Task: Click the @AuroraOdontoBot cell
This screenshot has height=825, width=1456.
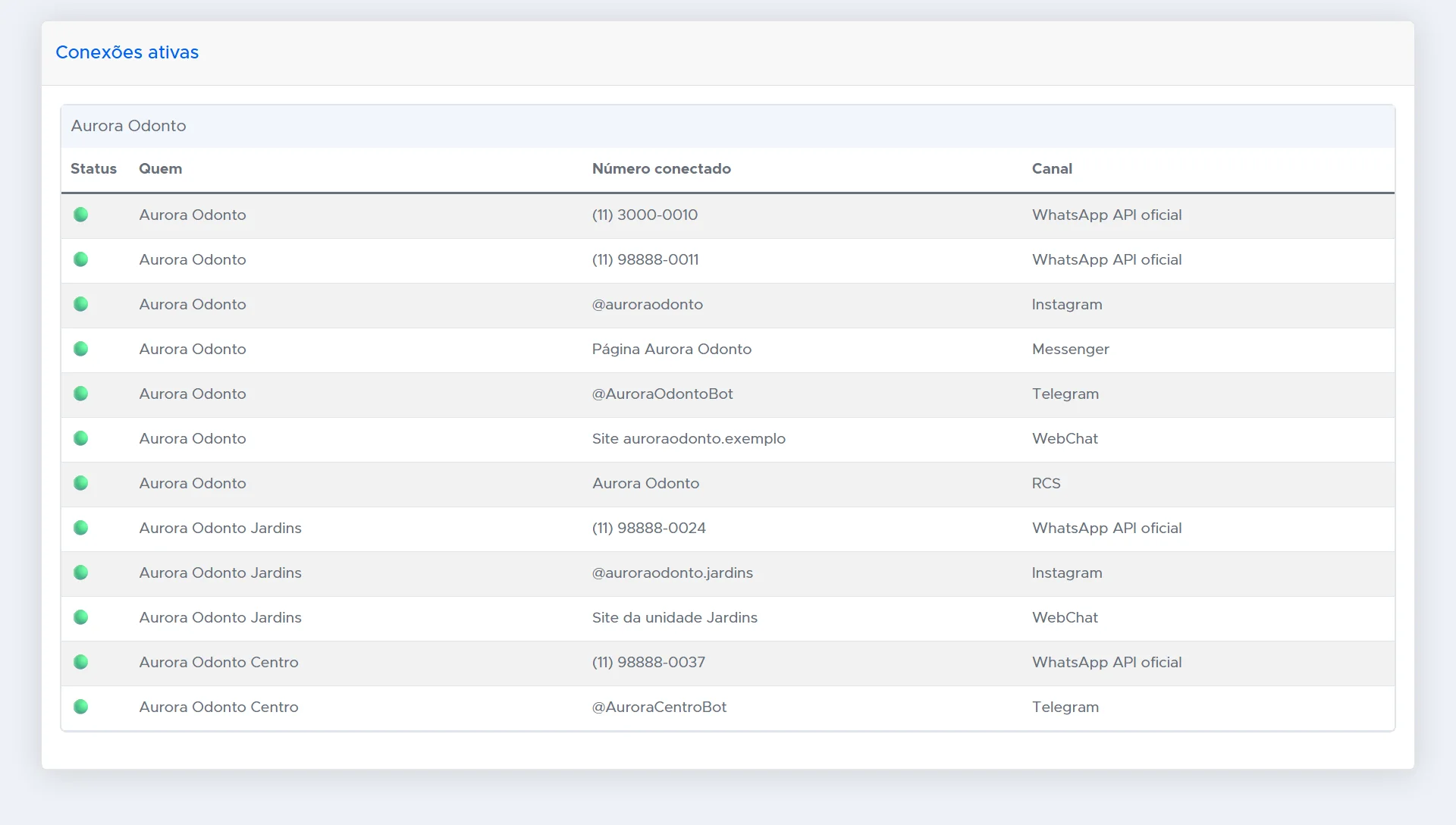Action: [x=663, y=394]
